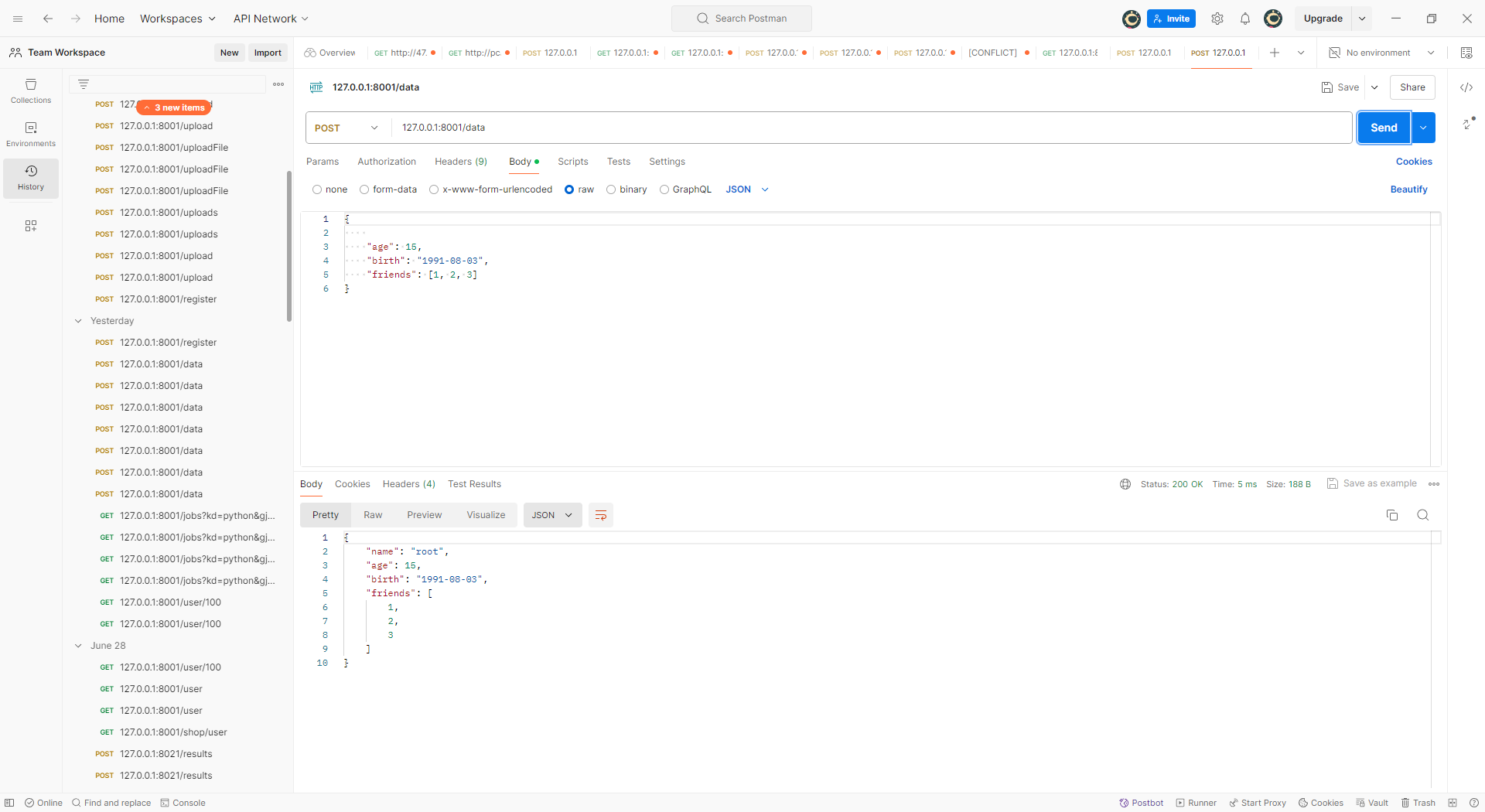Open the Save options arrow
The height and width of the screenshot is (812, 1485).
(x=1374, y=87)
